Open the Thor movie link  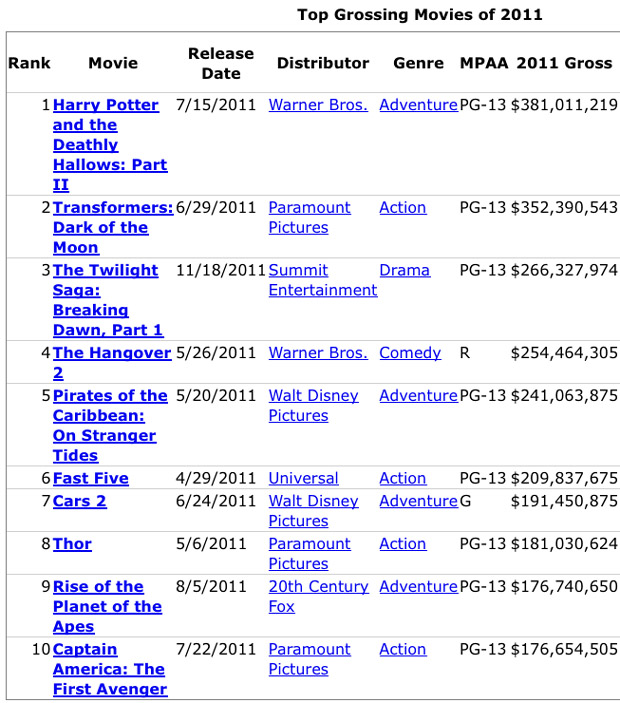click(72, 544)
